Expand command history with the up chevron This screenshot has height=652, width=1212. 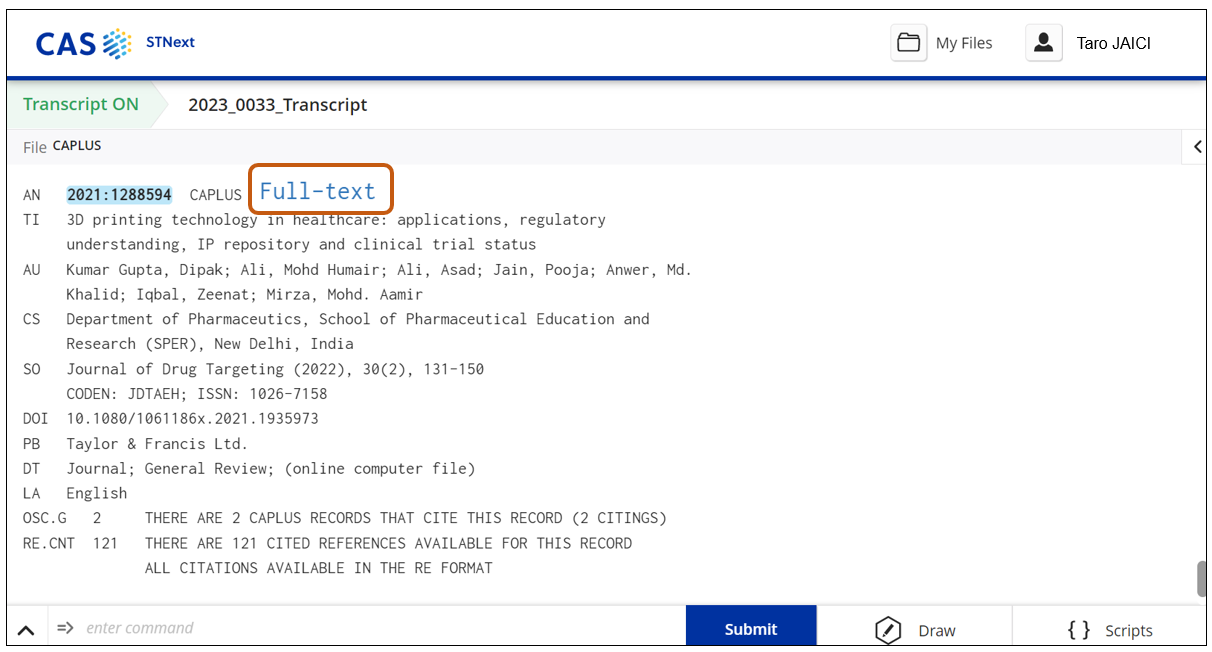(26, 630)
